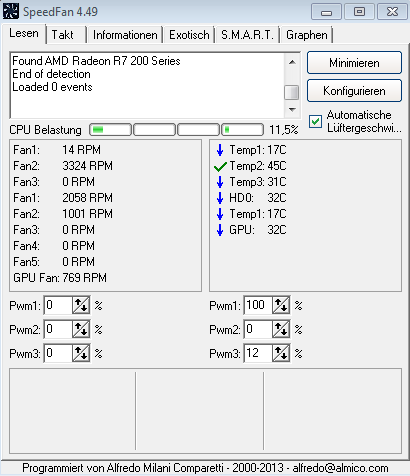
Task: Click the green checkmark icon beside Temp2
Action: coord(220,166)
